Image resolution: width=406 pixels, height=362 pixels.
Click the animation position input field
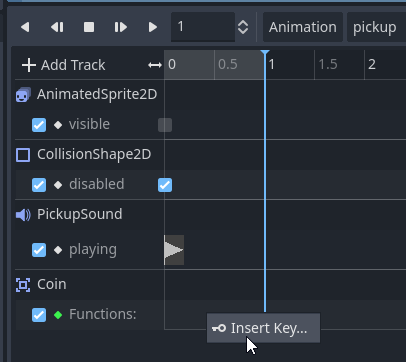click(x=203, y=27)
